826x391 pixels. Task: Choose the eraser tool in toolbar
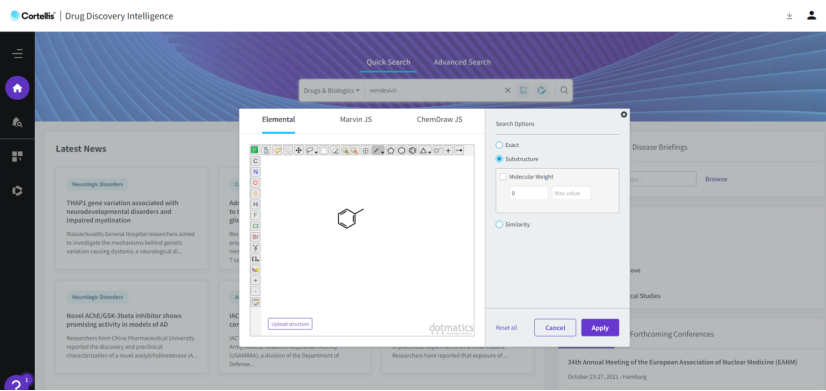335,150
